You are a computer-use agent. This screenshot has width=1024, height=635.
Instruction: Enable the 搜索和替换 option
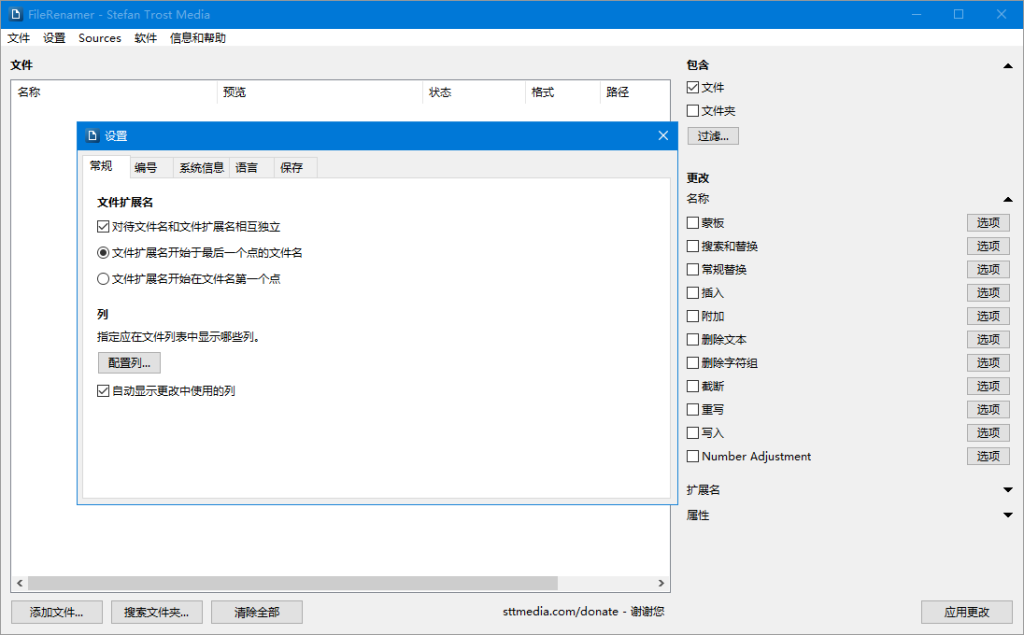693,245
